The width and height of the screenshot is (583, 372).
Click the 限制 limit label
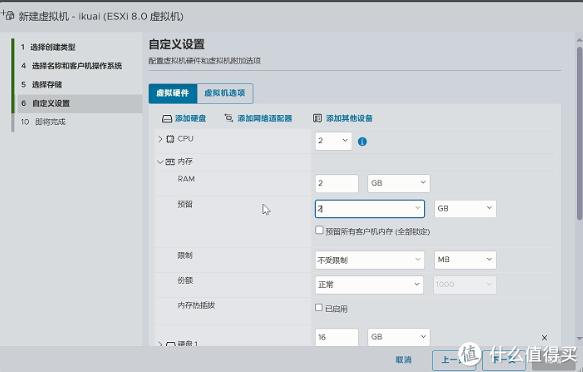185,255
